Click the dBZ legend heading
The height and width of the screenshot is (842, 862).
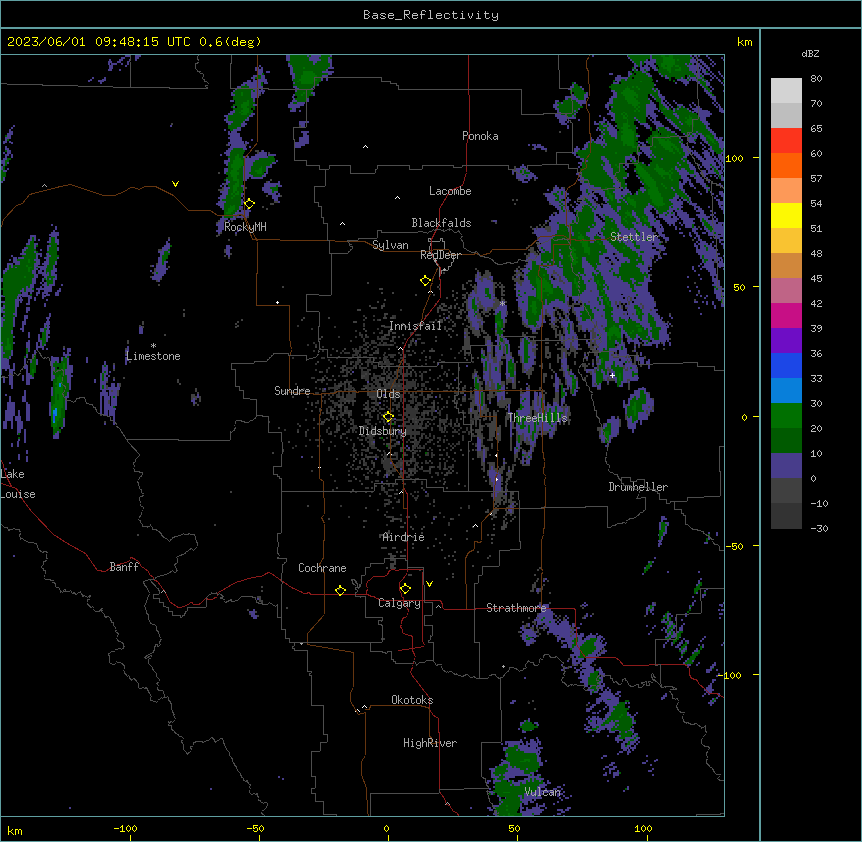coord(810,53)
